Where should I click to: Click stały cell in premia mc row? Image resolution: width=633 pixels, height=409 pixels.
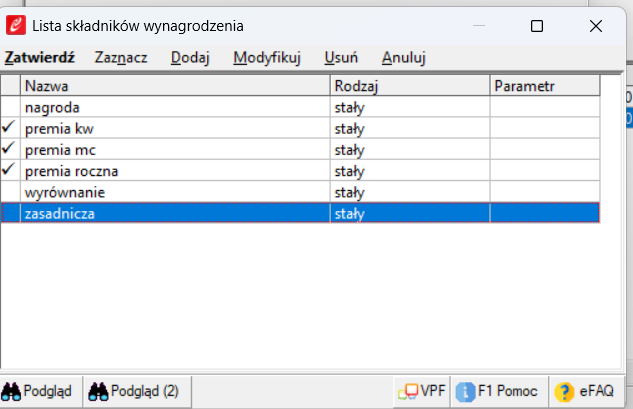(x=410, y=149)
